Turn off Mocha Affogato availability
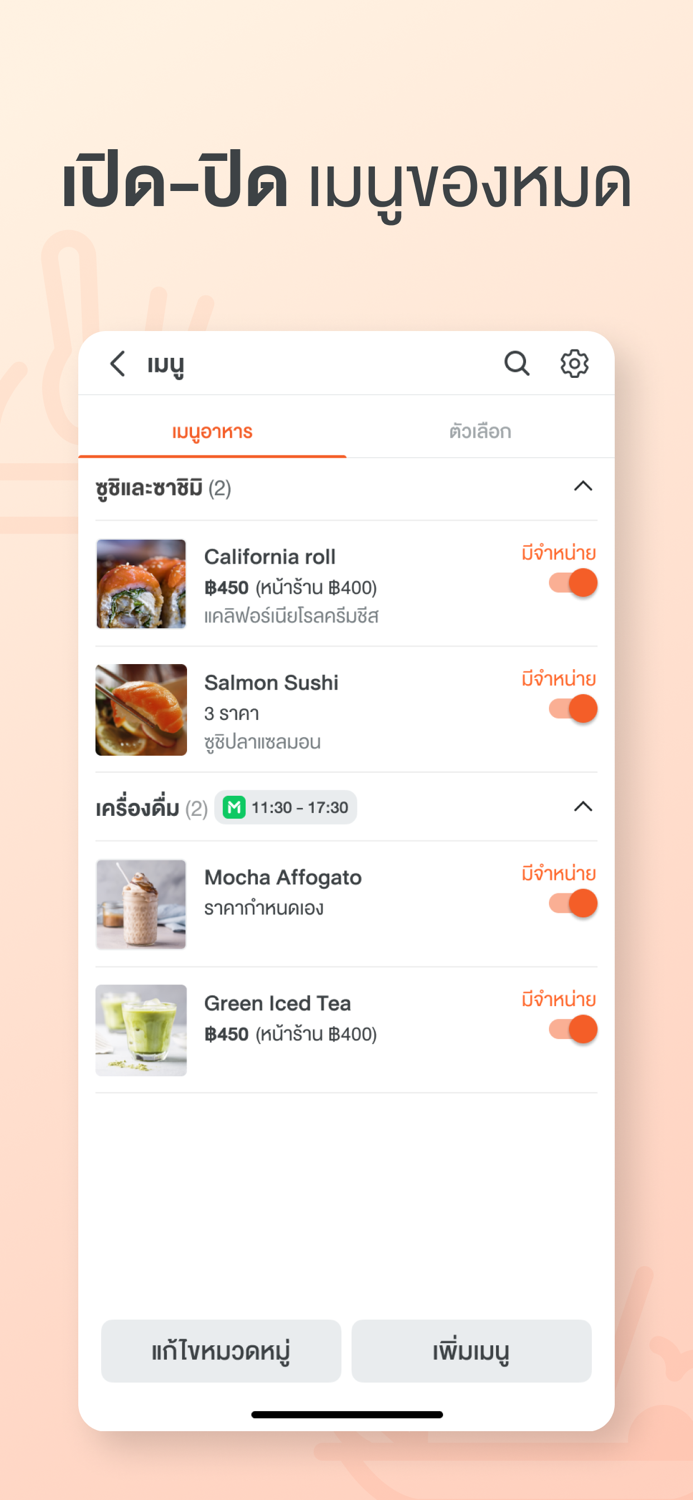 573,904
